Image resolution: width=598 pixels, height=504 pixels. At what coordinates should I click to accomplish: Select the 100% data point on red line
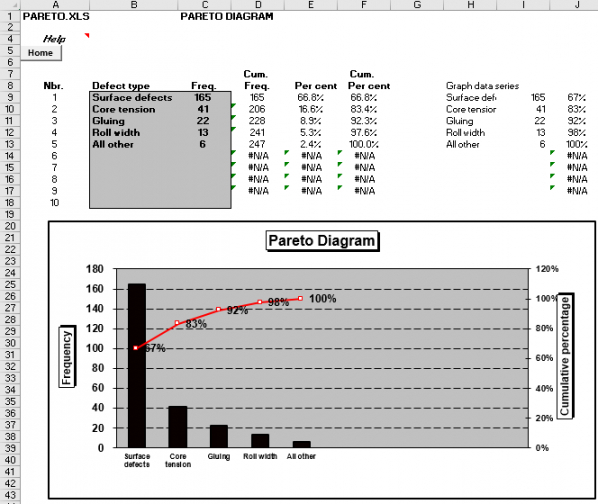(x=300, y=299)
